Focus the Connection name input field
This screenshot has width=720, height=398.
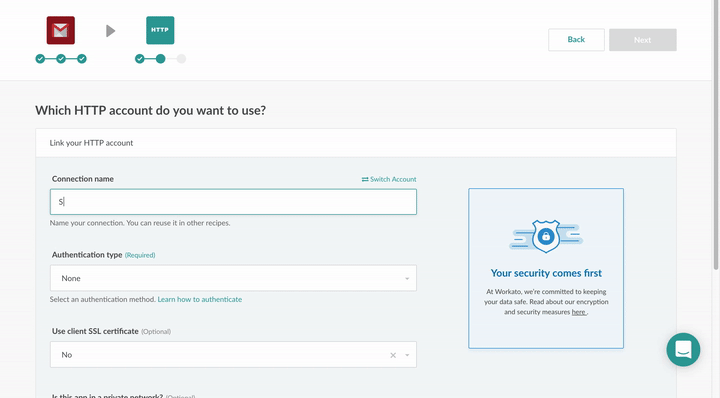(x=233, y=202)
